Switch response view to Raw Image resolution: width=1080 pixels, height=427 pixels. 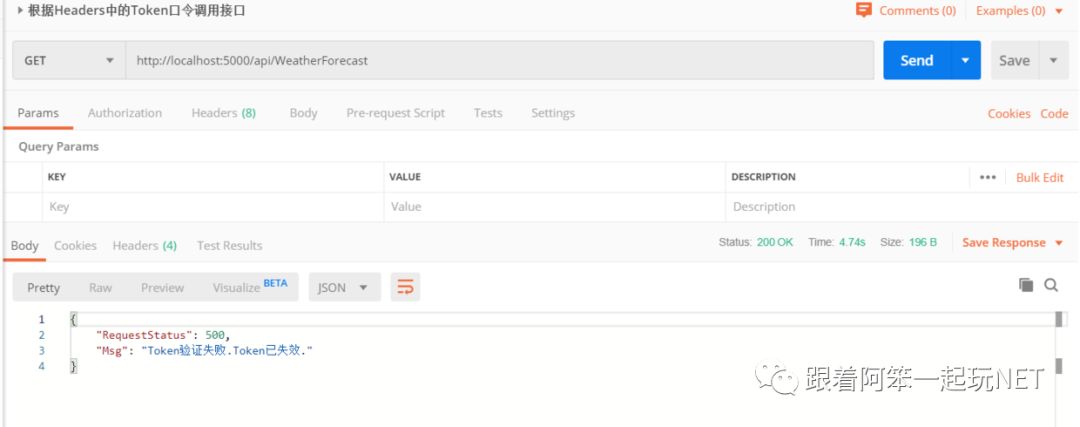101,288
